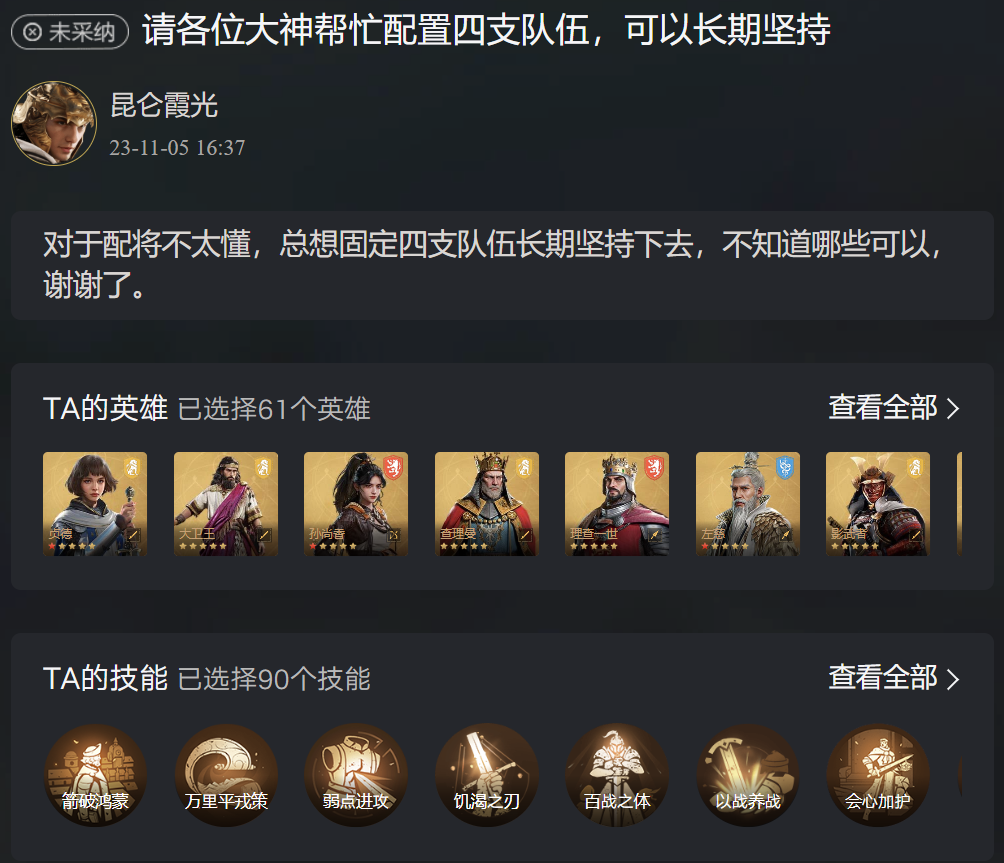Screen dimensions: 1004x863
Task: Open the 弱点进攻 skill icon
Action: click(x=356, y=775)
